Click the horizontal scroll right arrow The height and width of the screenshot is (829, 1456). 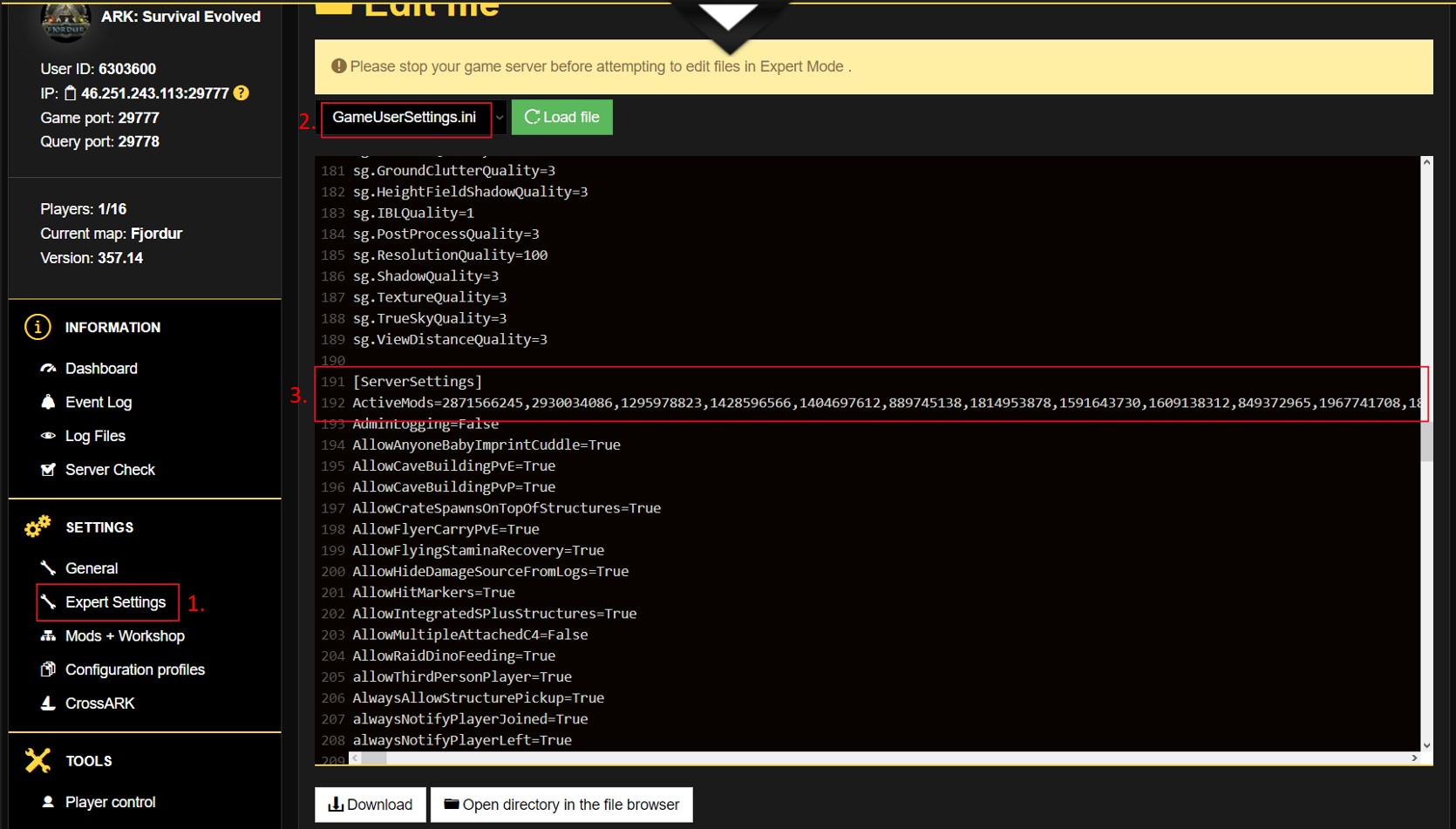tap(1414, 758)
